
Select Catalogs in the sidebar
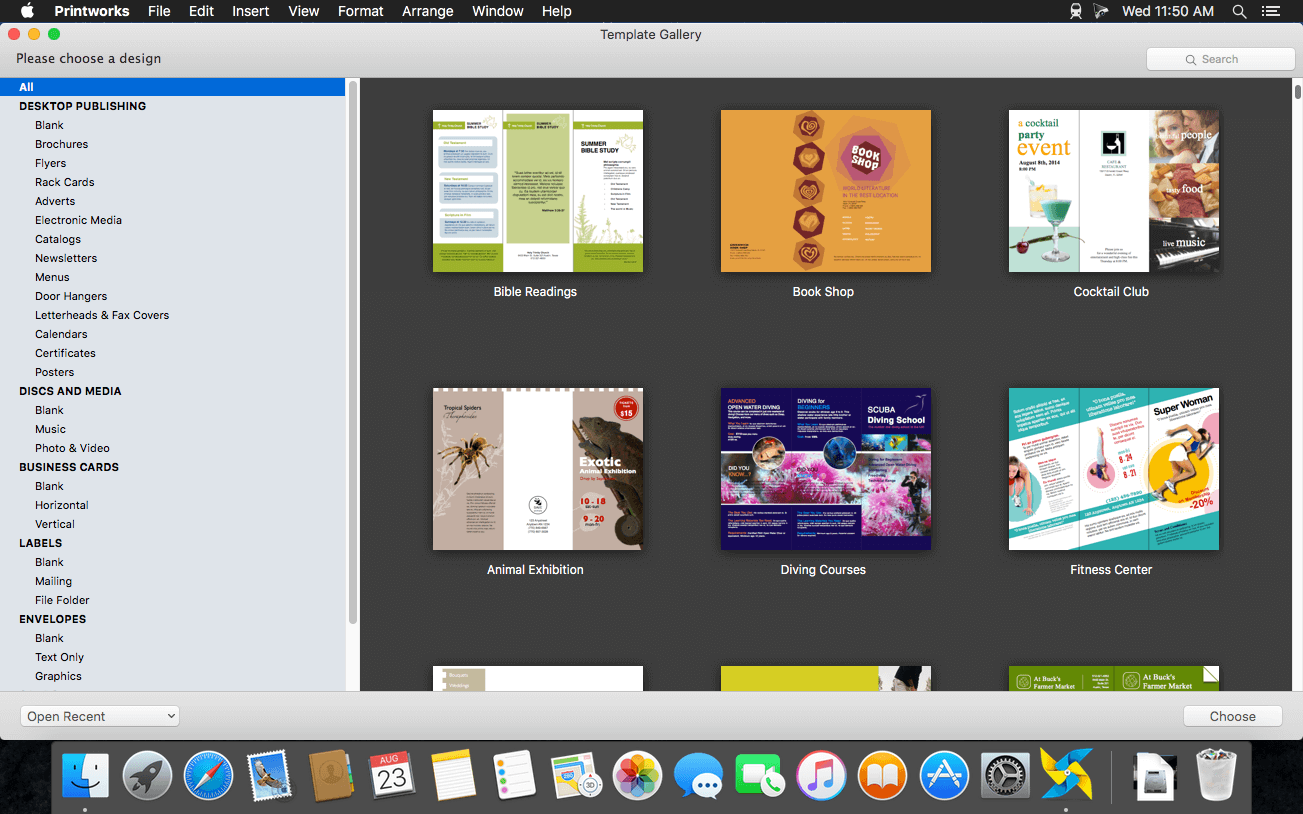point(58,239)
